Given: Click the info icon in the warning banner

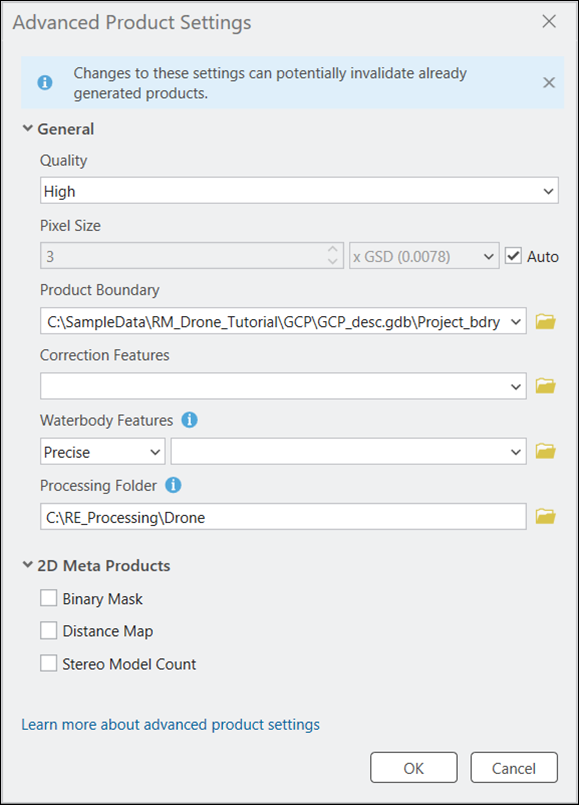Looking at the screenshot, I should pyautogui.click(x=42, y=82).
